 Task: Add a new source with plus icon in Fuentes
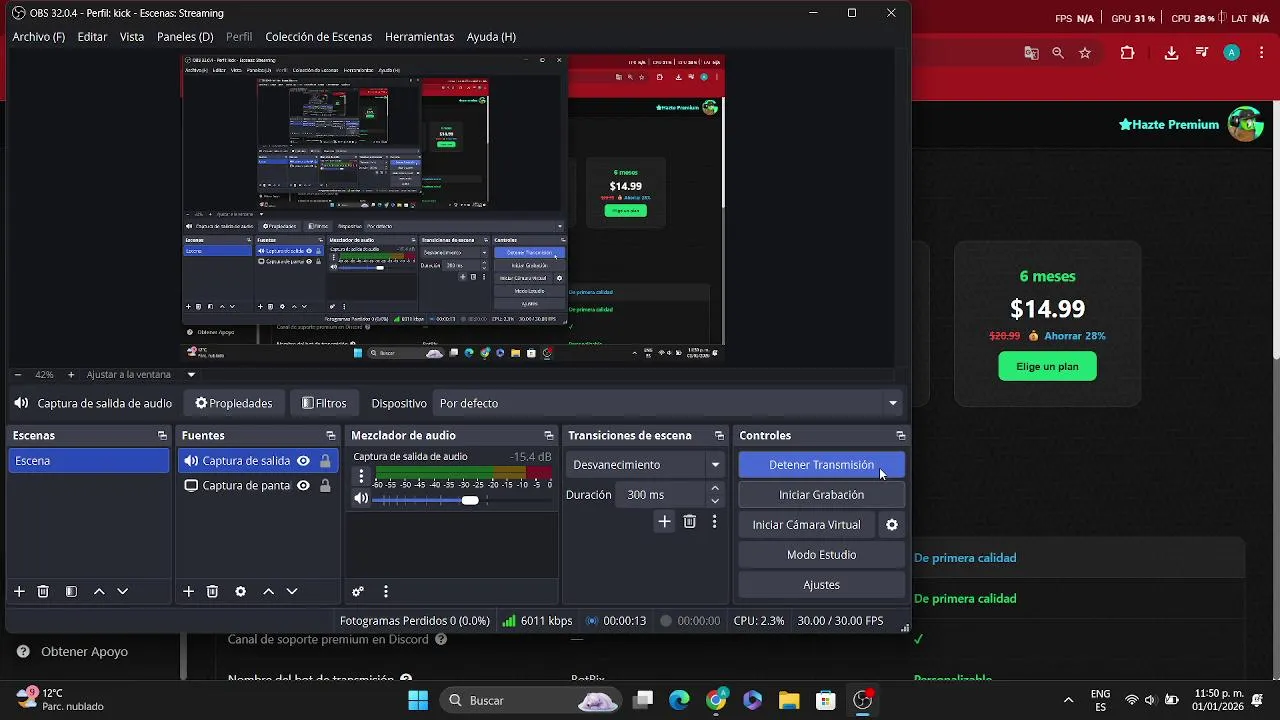(188, 592)
